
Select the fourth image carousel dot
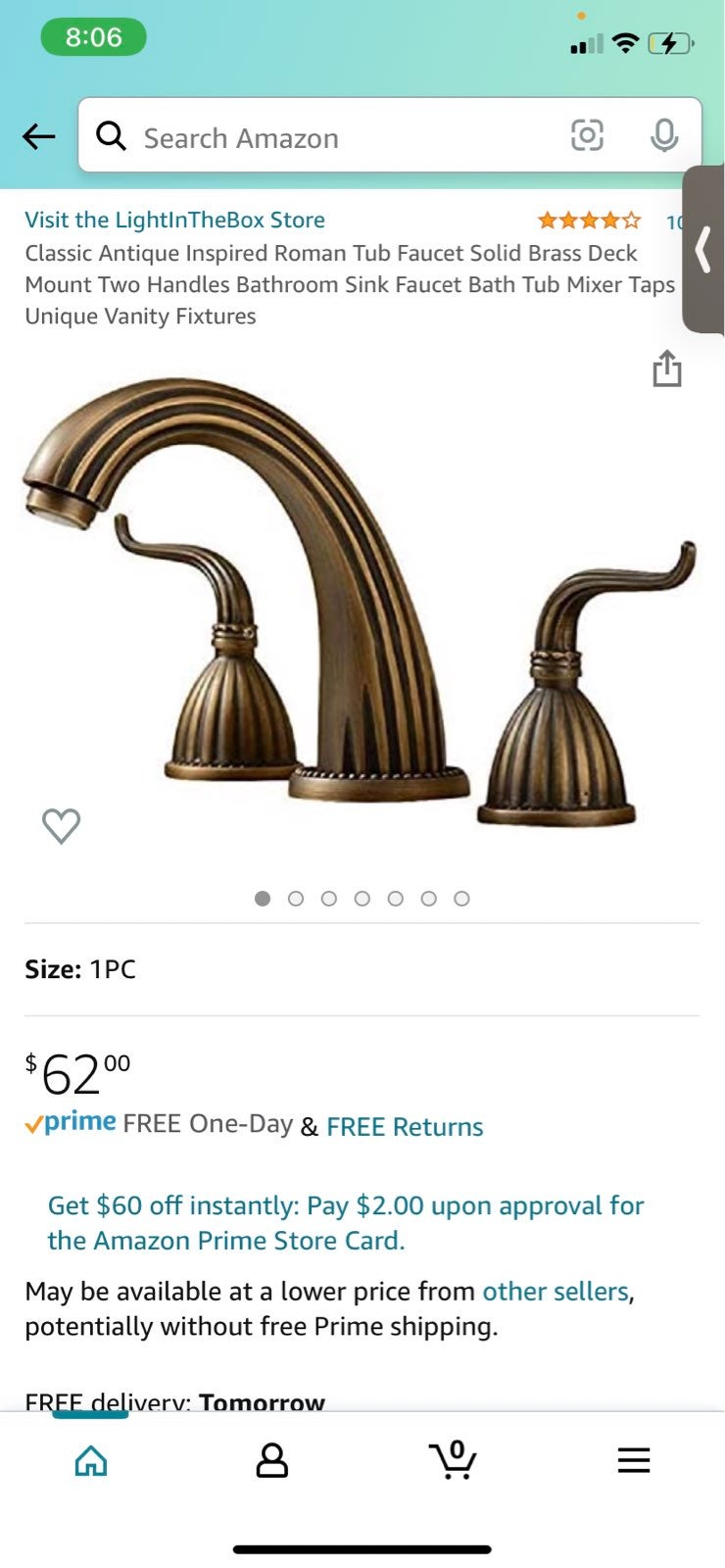pos(362,899)
